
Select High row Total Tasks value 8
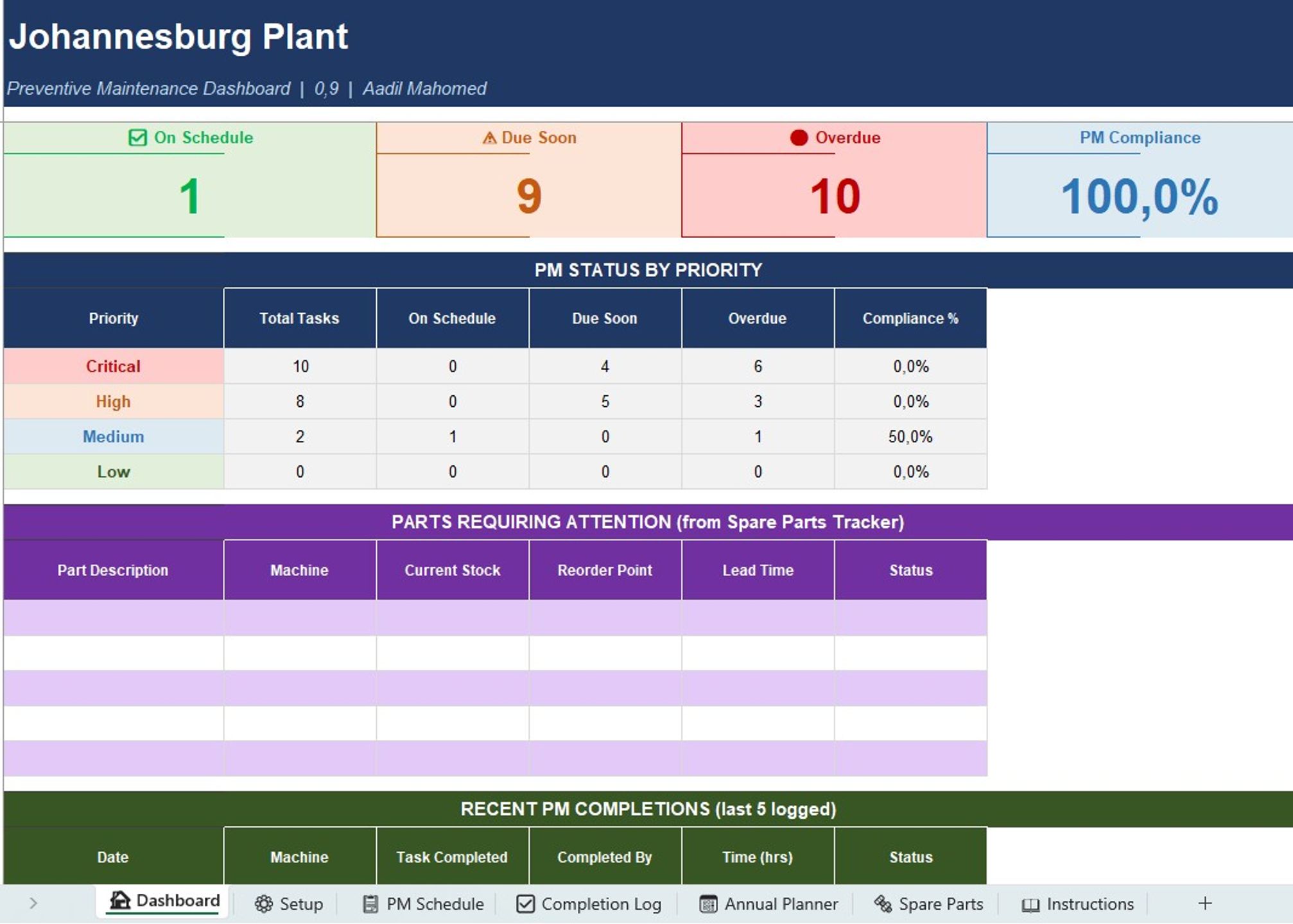(300, 402)
